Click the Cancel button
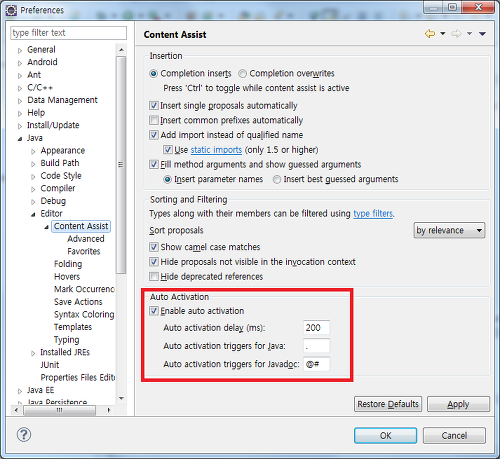This screenshot has width=500, height=459. click(x=454, y=436)
